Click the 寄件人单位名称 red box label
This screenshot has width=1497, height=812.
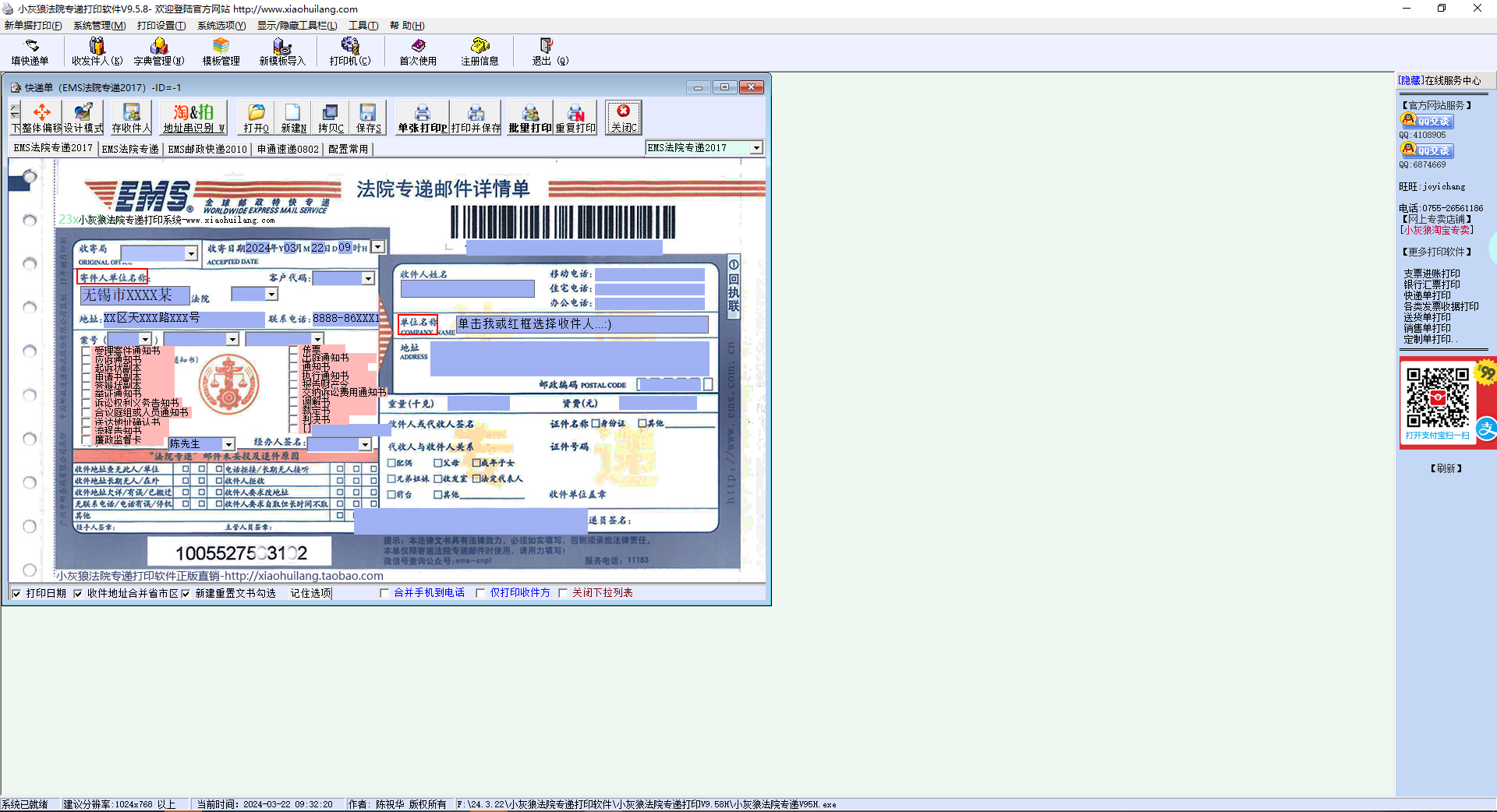[112, 277]
